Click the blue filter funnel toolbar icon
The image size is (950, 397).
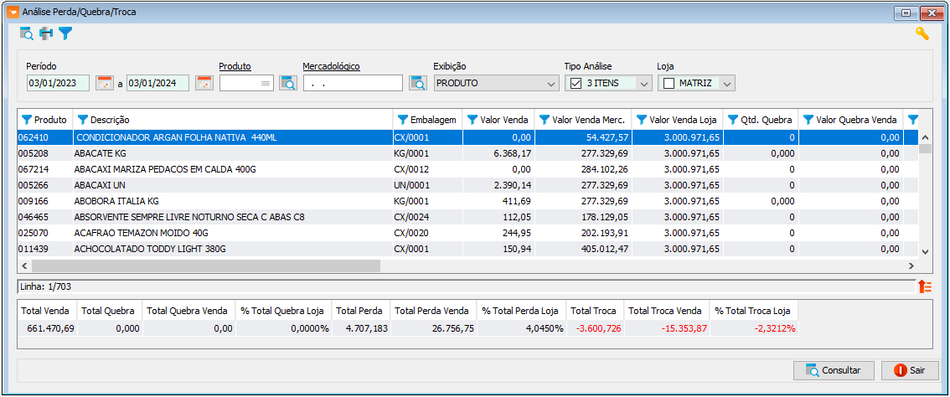pos(65,34)
